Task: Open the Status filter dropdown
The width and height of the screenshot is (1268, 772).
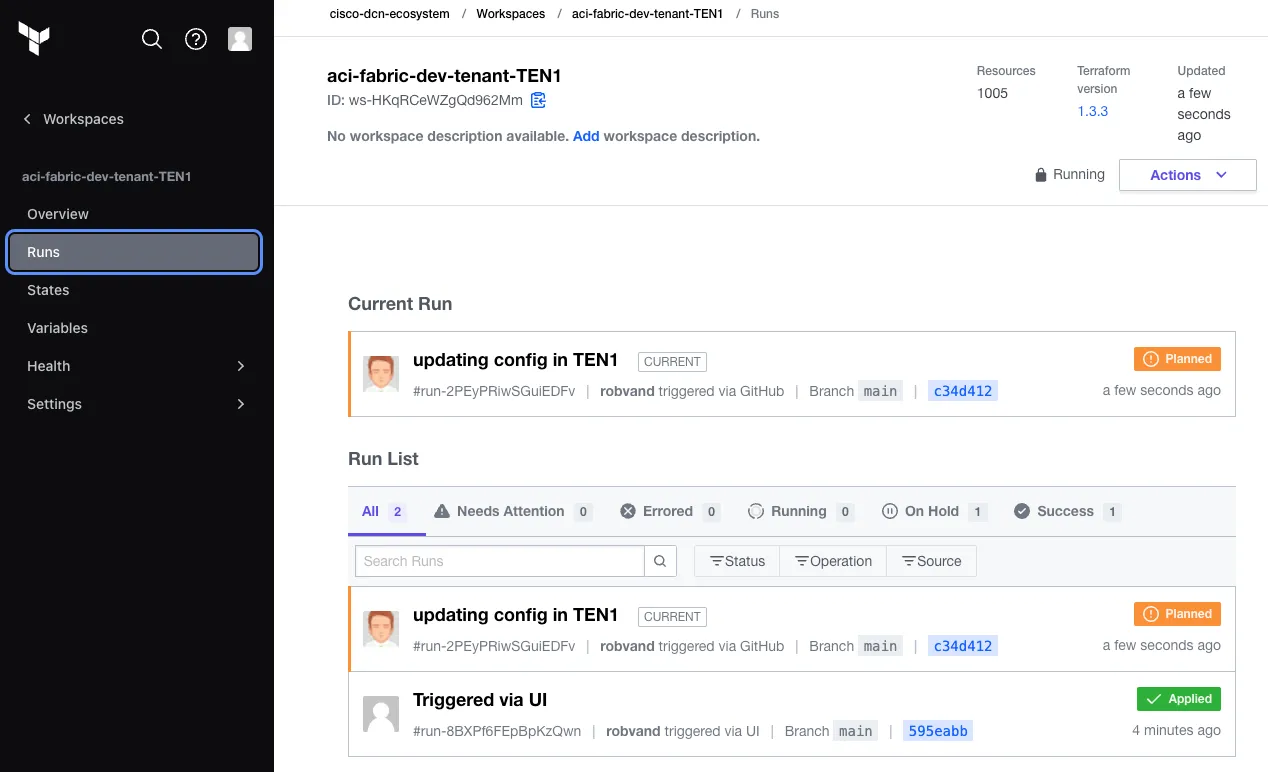Action: click(737, 561)
